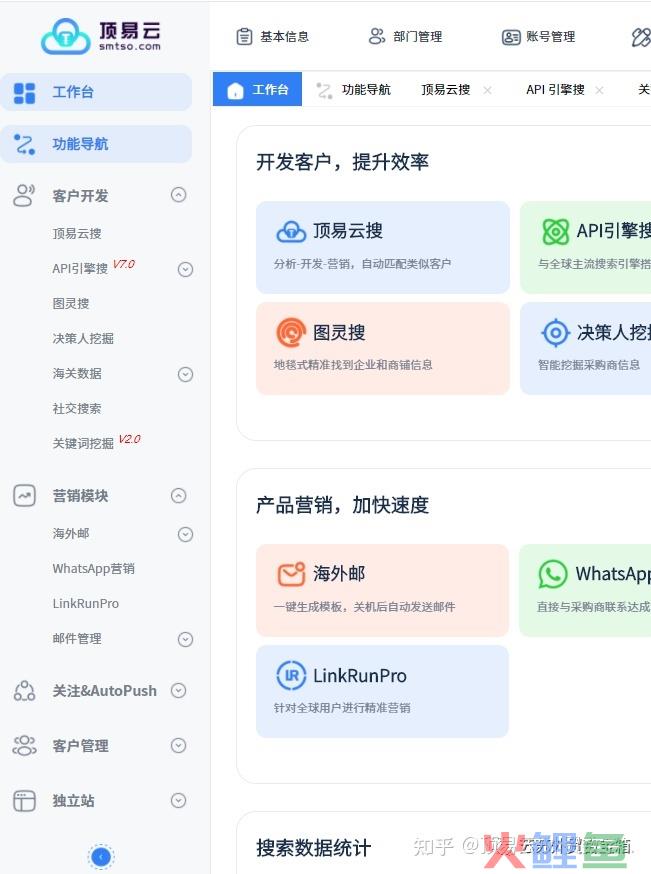Select LinkRunPro in the sidebar

point(86,604)
